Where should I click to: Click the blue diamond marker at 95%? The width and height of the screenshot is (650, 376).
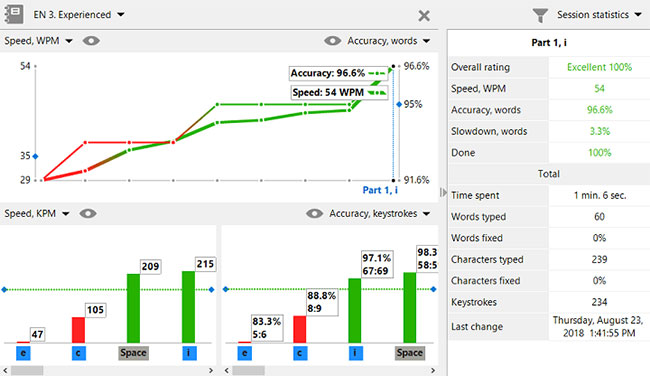399,104
